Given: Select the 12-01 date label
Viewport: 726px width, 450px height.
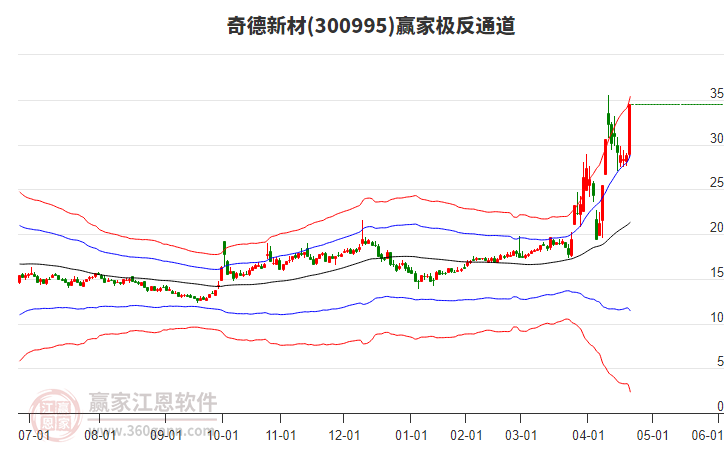Looking at the screenshot, I should click(344, 436).
